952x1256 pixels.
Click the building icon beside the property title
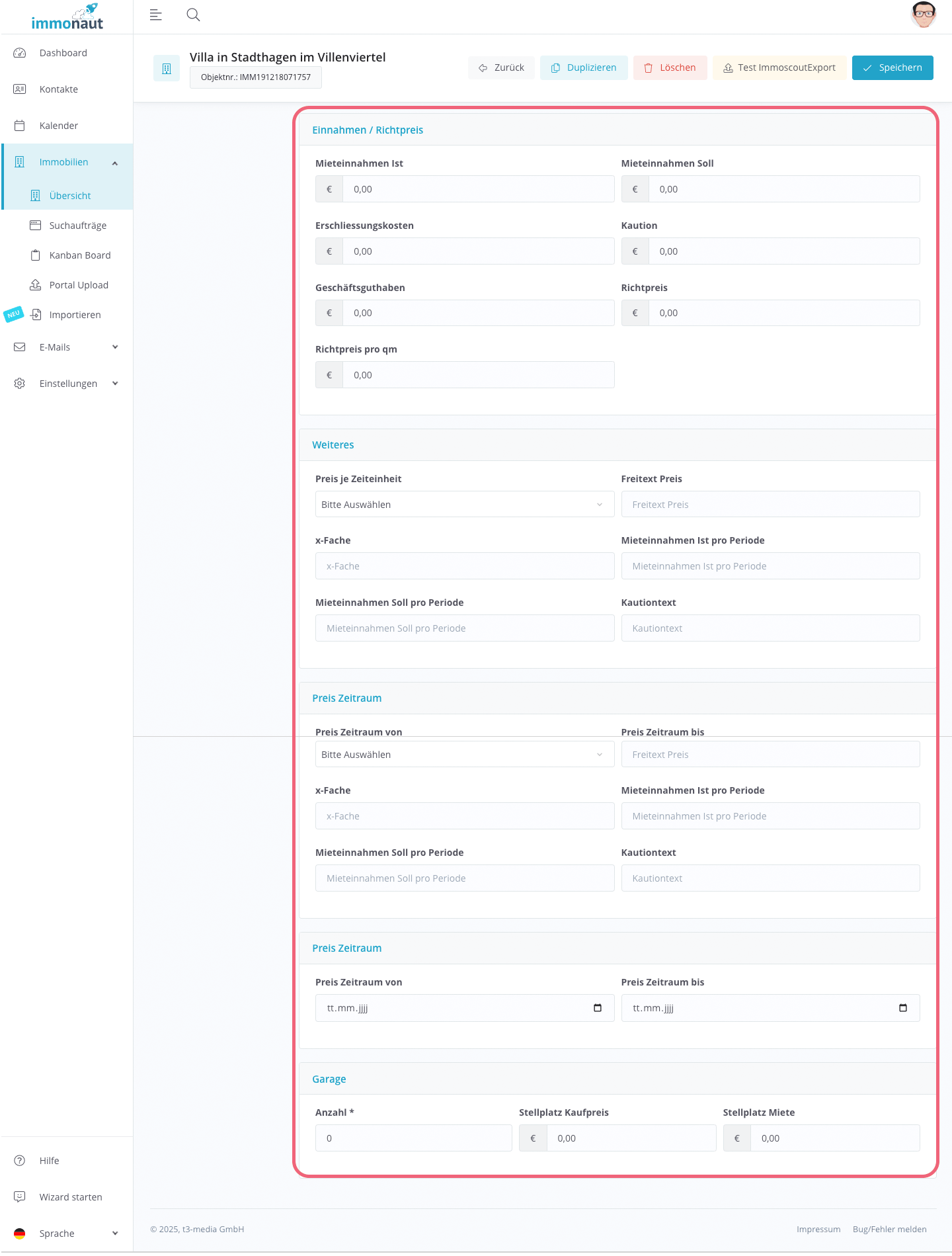point(167,68)
